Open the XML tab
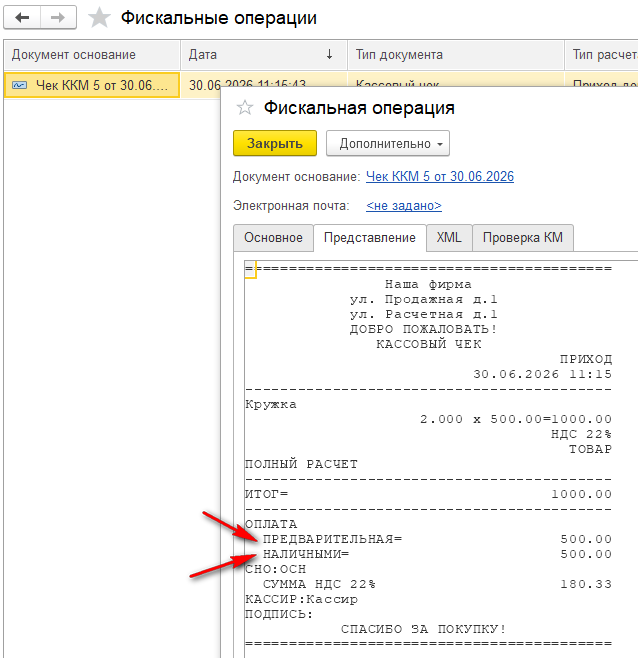The image size is (638, 658). click(449, 238)
